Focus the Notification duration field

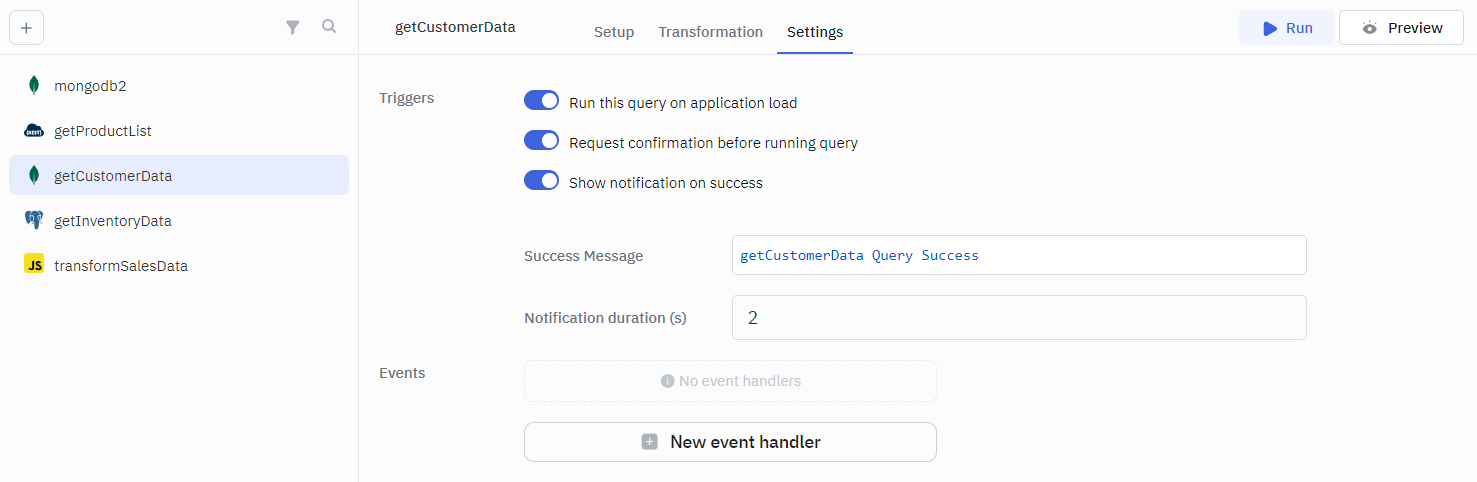tap(1019, 317)
